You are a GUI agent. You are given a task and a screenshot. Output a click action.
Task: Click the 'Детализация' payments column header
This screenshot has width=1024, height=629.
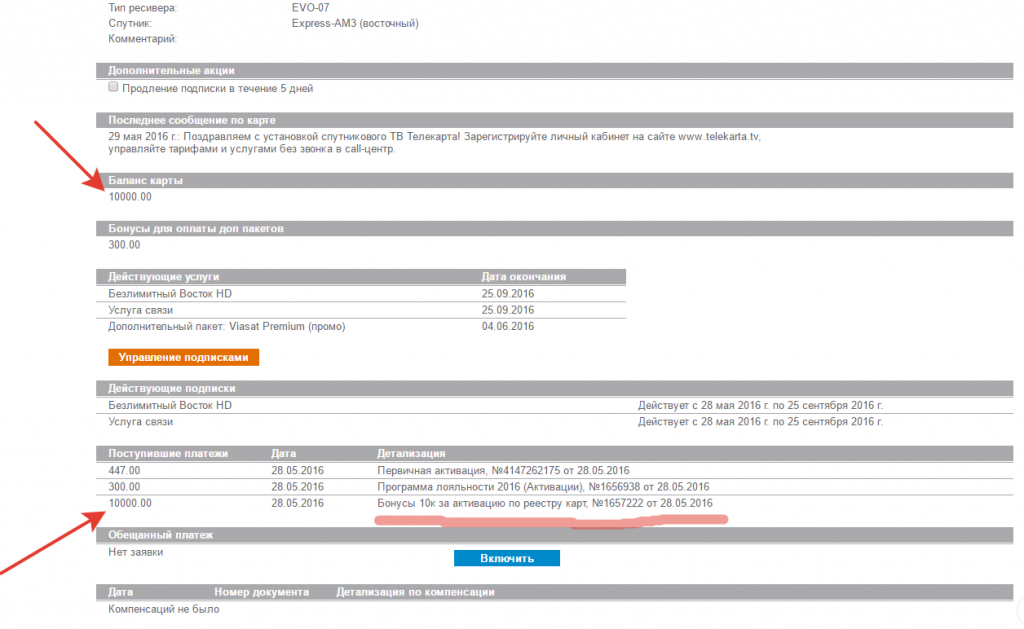411,453
